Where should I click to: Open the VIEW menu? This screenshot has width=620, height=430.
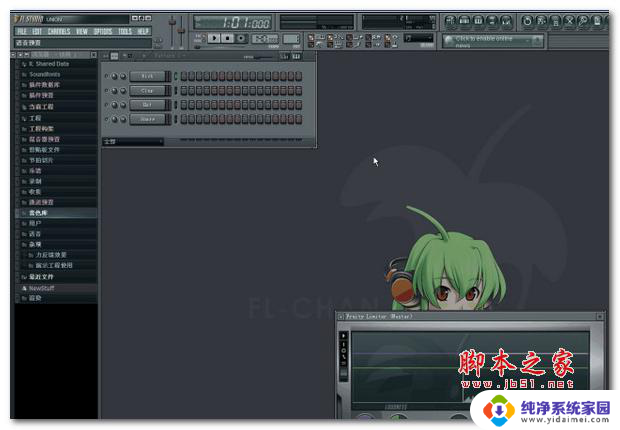click(82, 32)
